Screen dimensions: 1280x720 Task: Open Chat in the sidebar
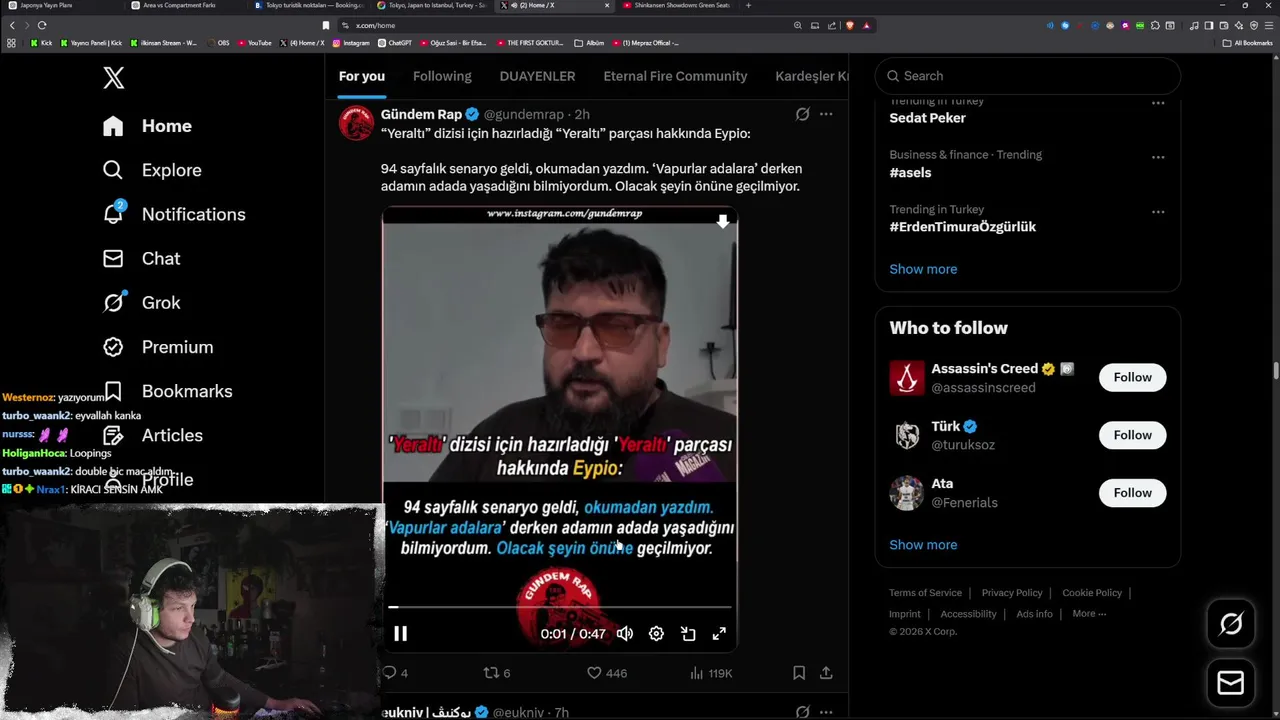[141, 258]
